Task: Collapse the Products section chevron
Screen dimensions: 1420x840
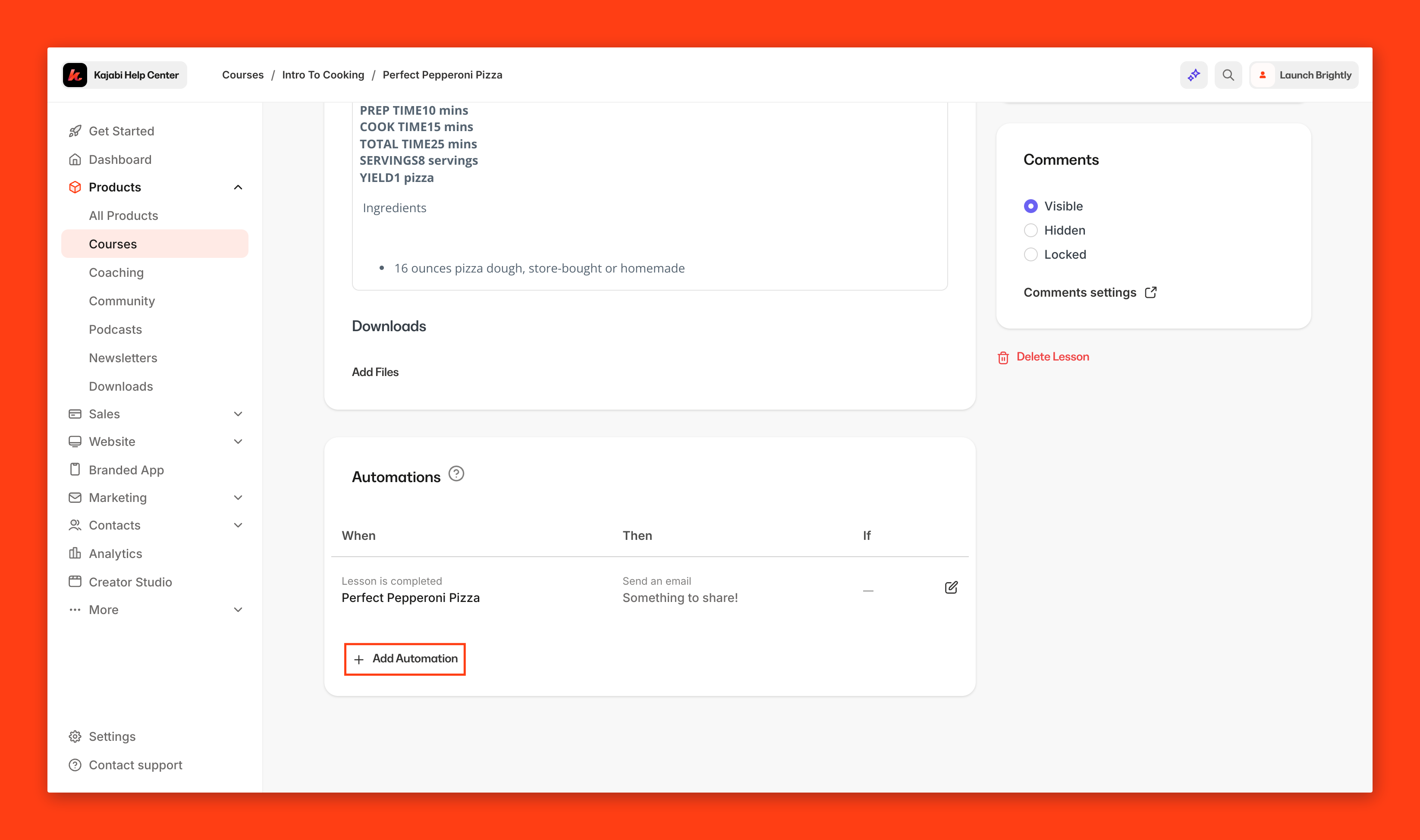Action: click(x=238, y=187)
